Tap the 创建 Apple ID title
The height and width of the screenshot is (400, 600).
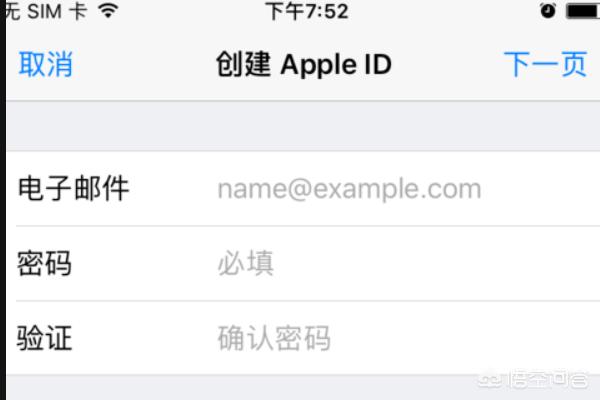pos(304,64)
